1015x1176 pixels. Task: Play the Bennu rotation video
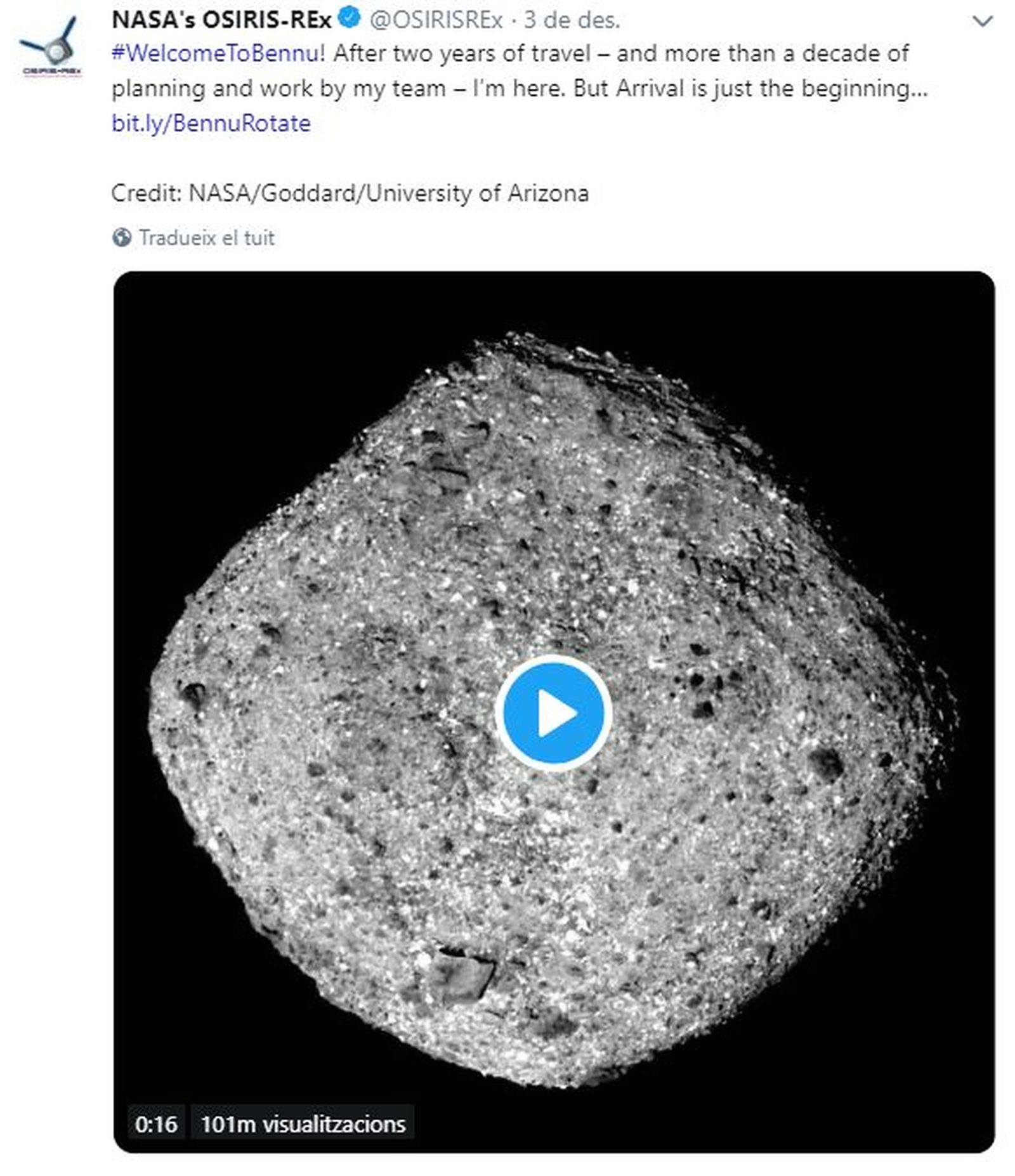[x=553, y=713]
